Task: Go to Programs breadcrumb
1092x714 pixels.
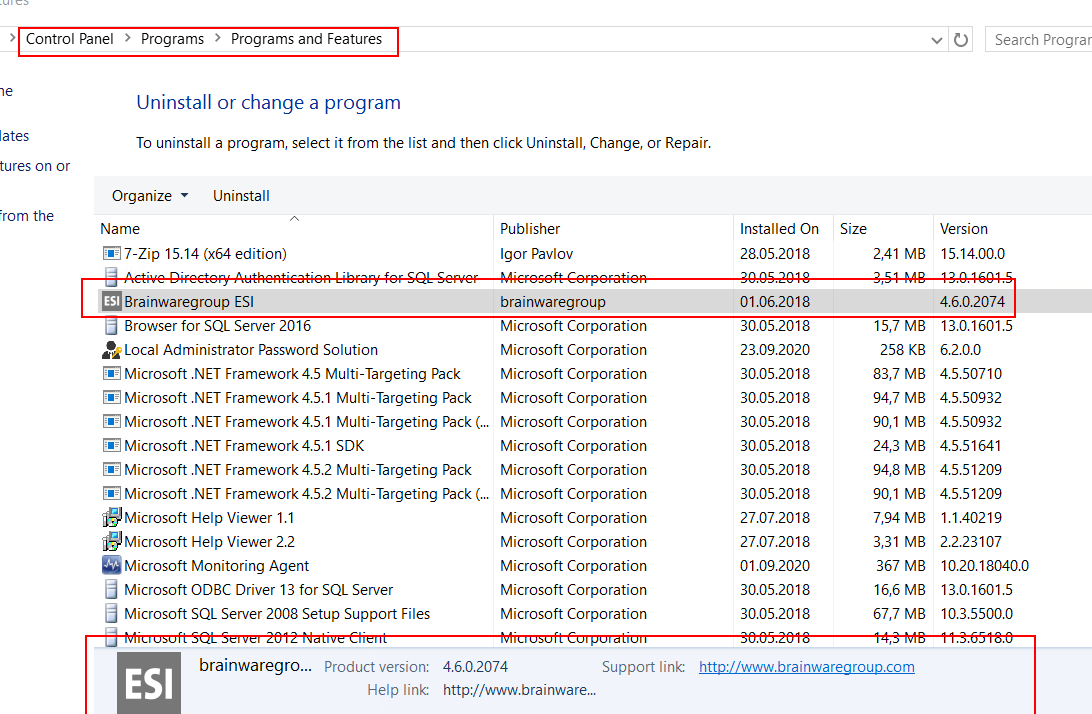Action: click(172, 39)
